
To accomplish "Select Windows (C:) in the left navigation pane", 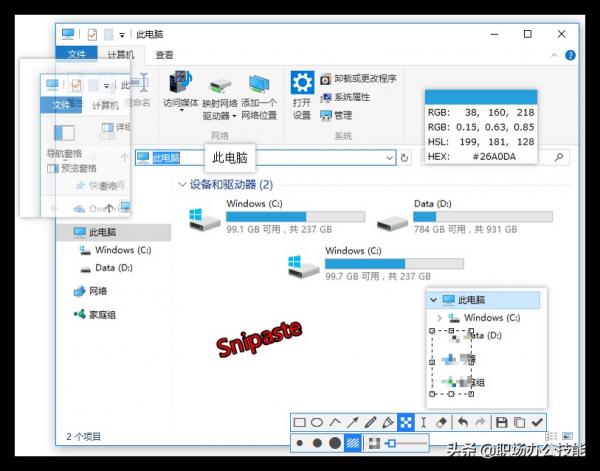I will pyautogui.click(x=116, y=250).
